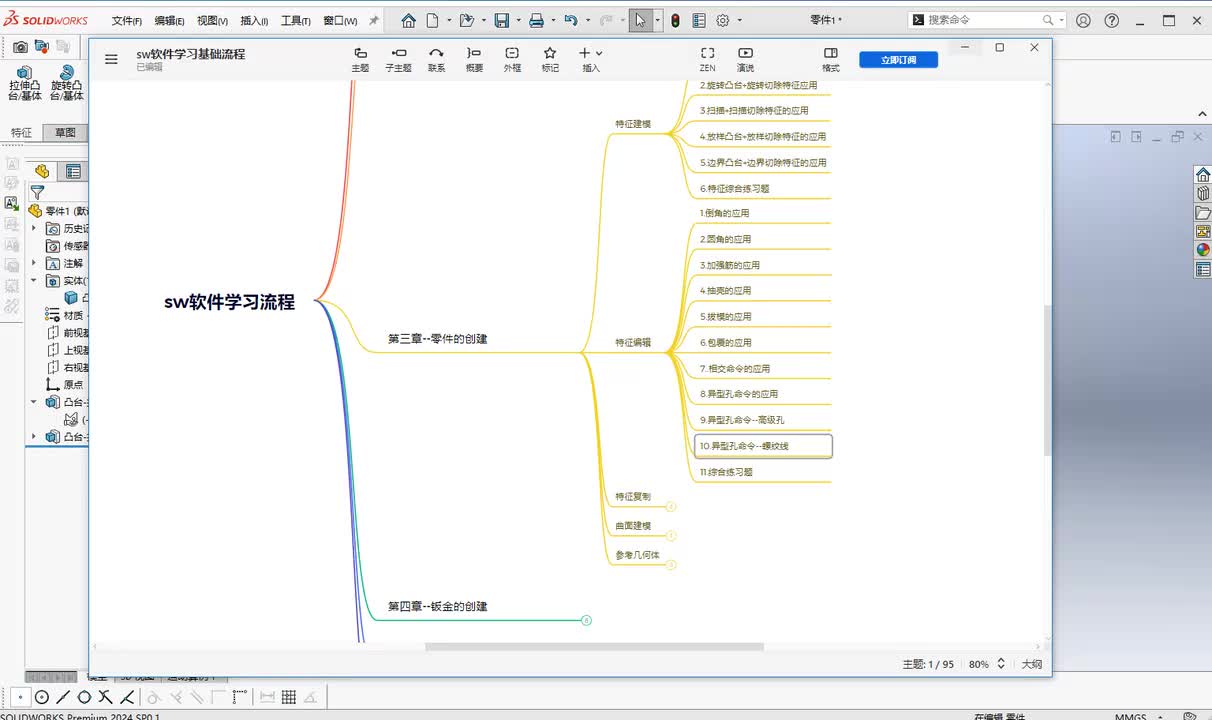Click SolidWorks Resources home icon on task pane
1212x720 pixels.
[x=1203, y=174]
